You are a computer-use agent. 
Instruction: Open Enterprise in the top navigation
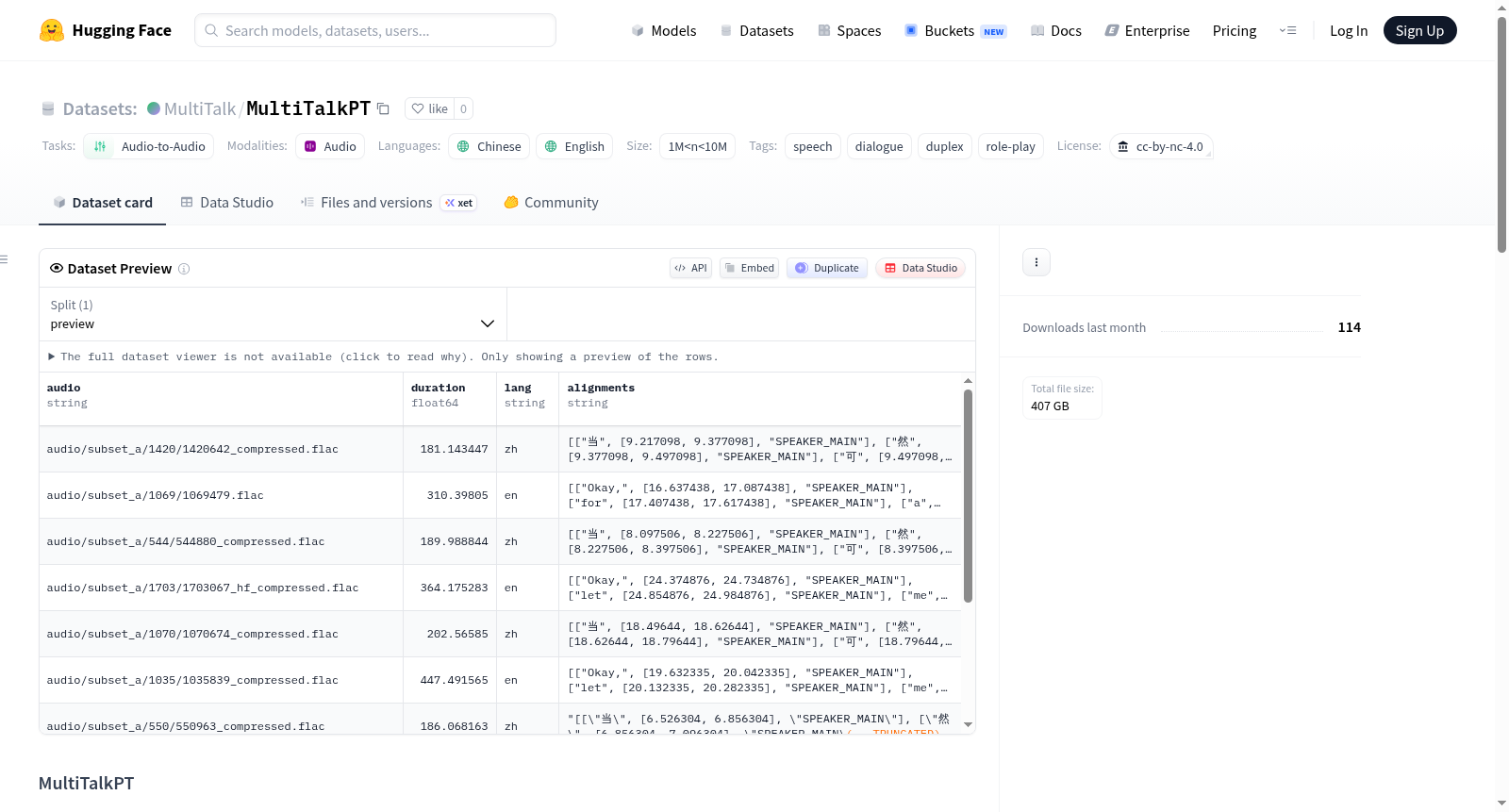[x=1148, y=30]
